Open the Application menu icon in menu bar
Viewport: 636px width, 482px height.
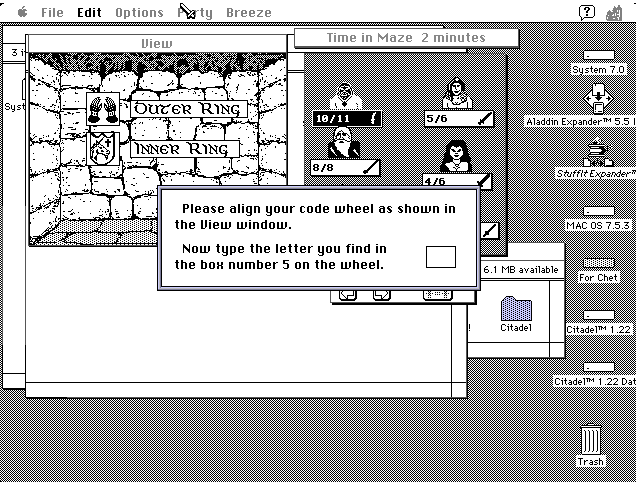pyautogui.click(x=614, y=13)
